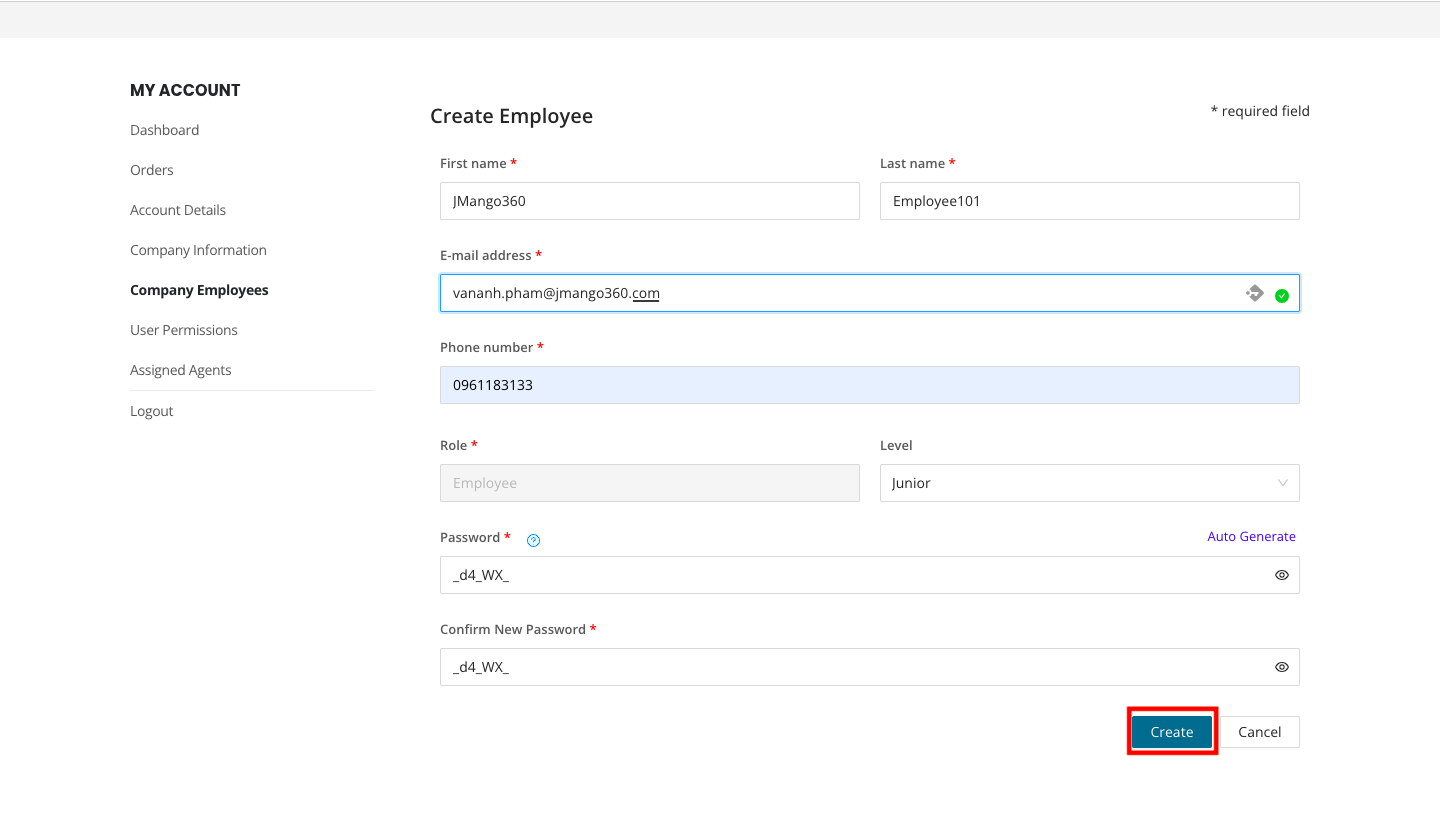The width and height of the screenshot is (1440, 822).
Task: Click the Auto Generate password link
Action: [x=1251, y=537]
